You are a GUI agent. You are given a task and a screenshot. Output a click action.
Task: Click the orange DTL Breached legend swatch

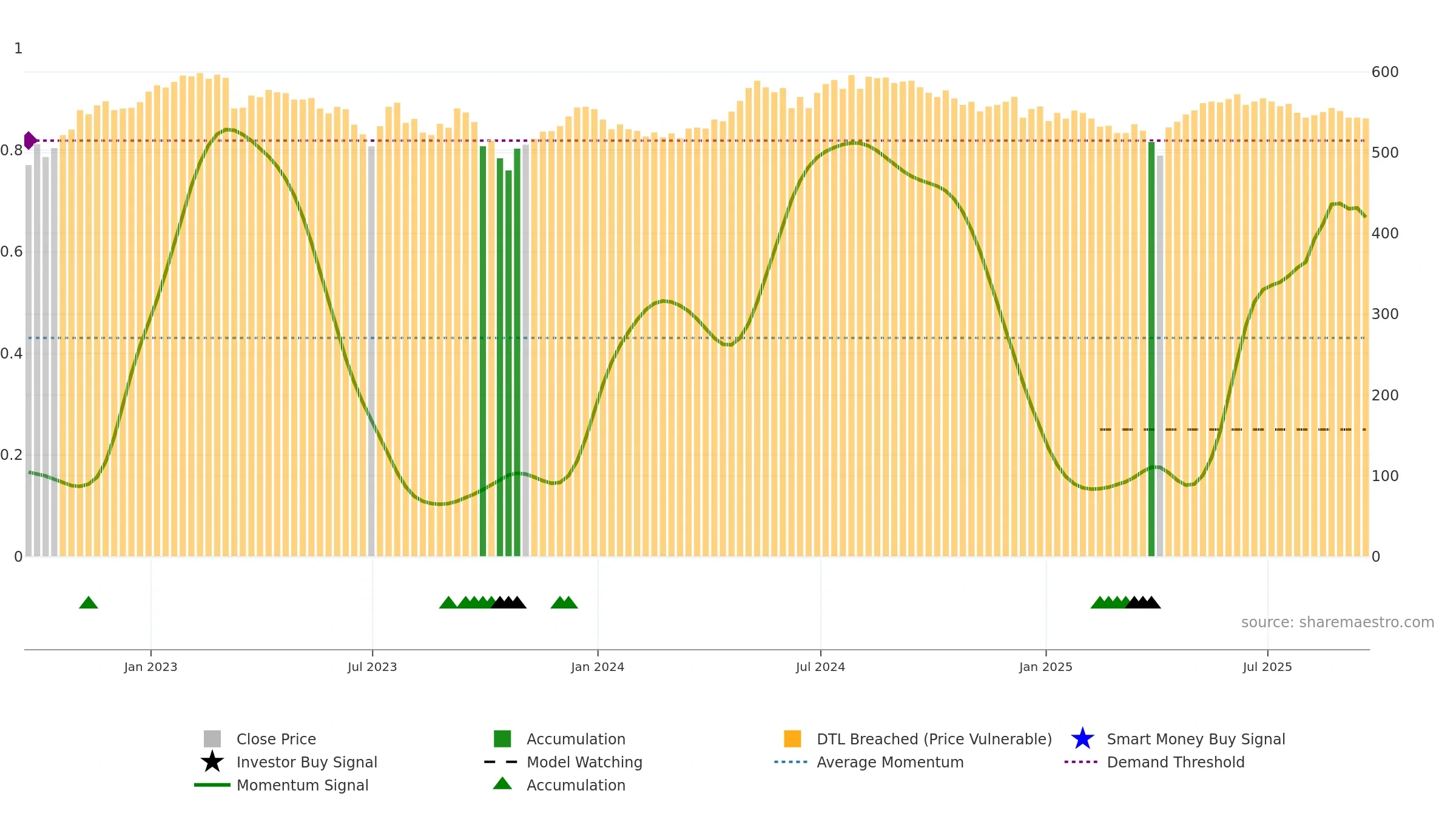(792, 739)
